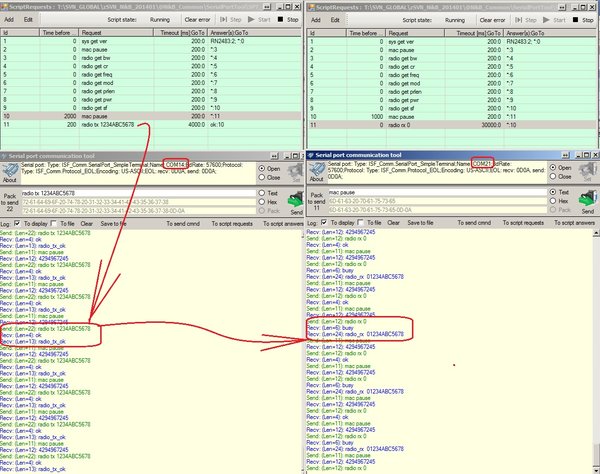The width and height of the screenshot is (600, 474).
Task: Click Step in left ScriptRequests window
Action: click(x=231, y=20)
